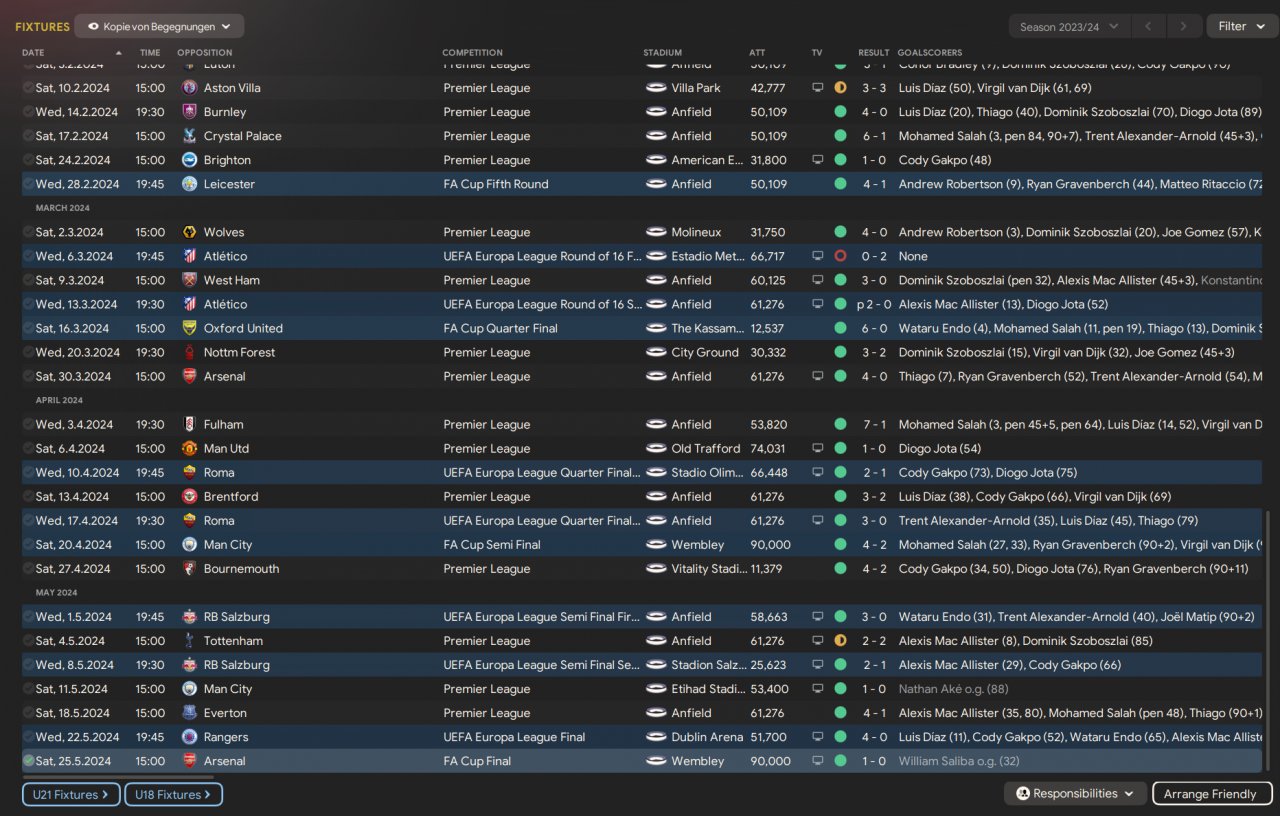Click the Aston Villa club badge
Image resolution: width=1280 pixels, height=816 pixels.
(190, 88)
